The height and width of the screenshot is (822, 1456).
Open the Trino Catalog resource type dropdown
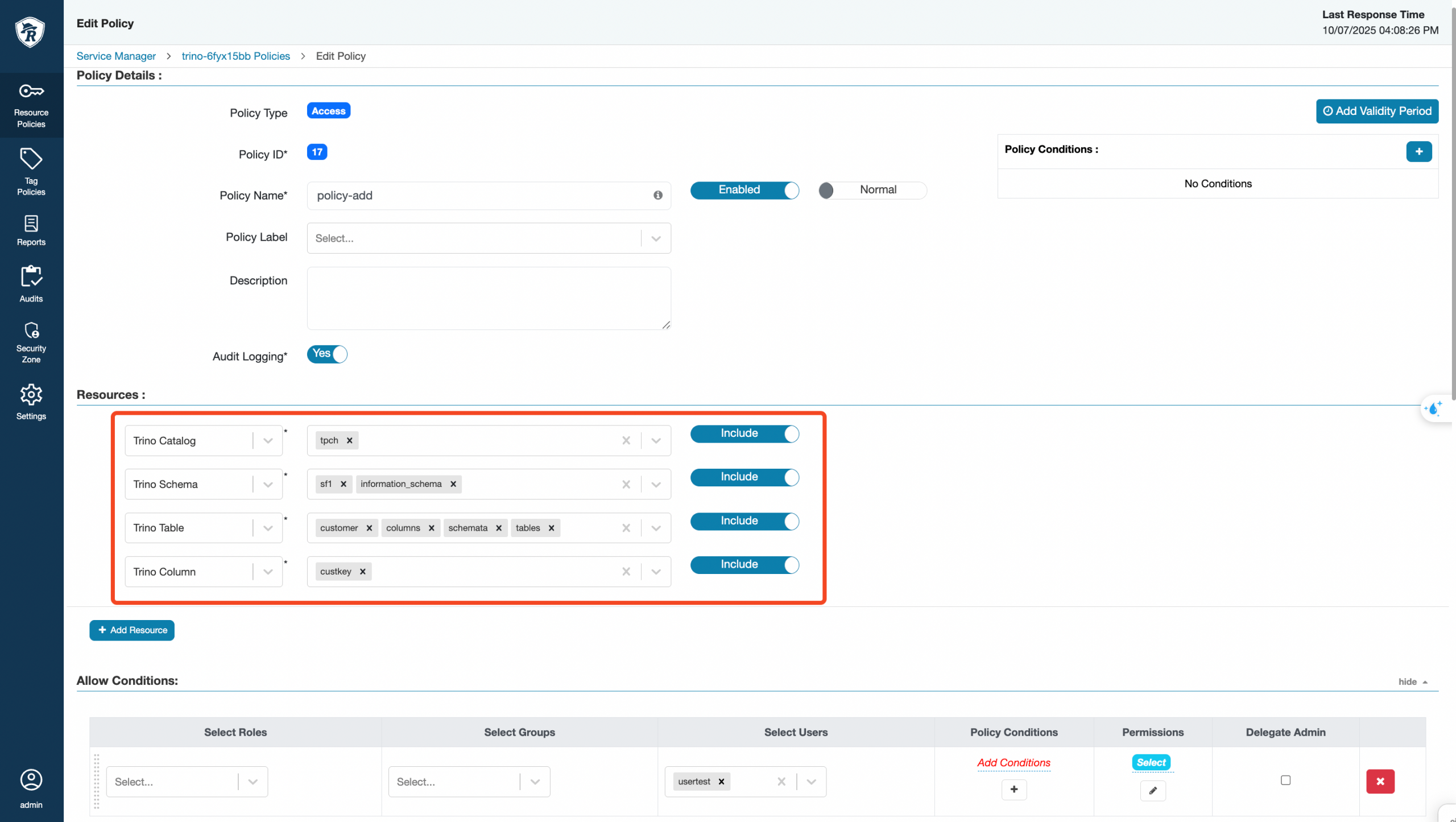pos(267,441)
